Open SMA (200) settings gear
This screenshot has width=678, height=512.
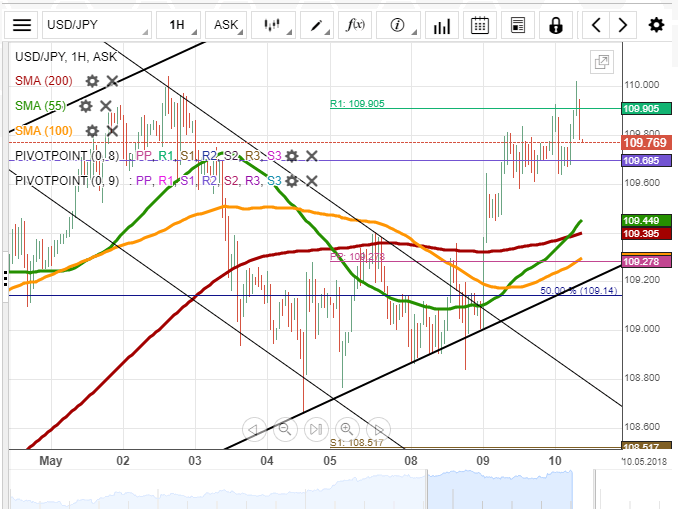pos(92,80)
